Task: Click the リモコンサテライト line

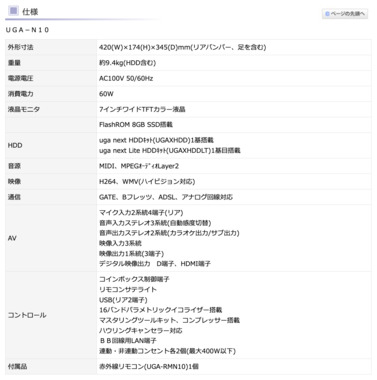Action: pyautogui.click(x=128, y=289)
